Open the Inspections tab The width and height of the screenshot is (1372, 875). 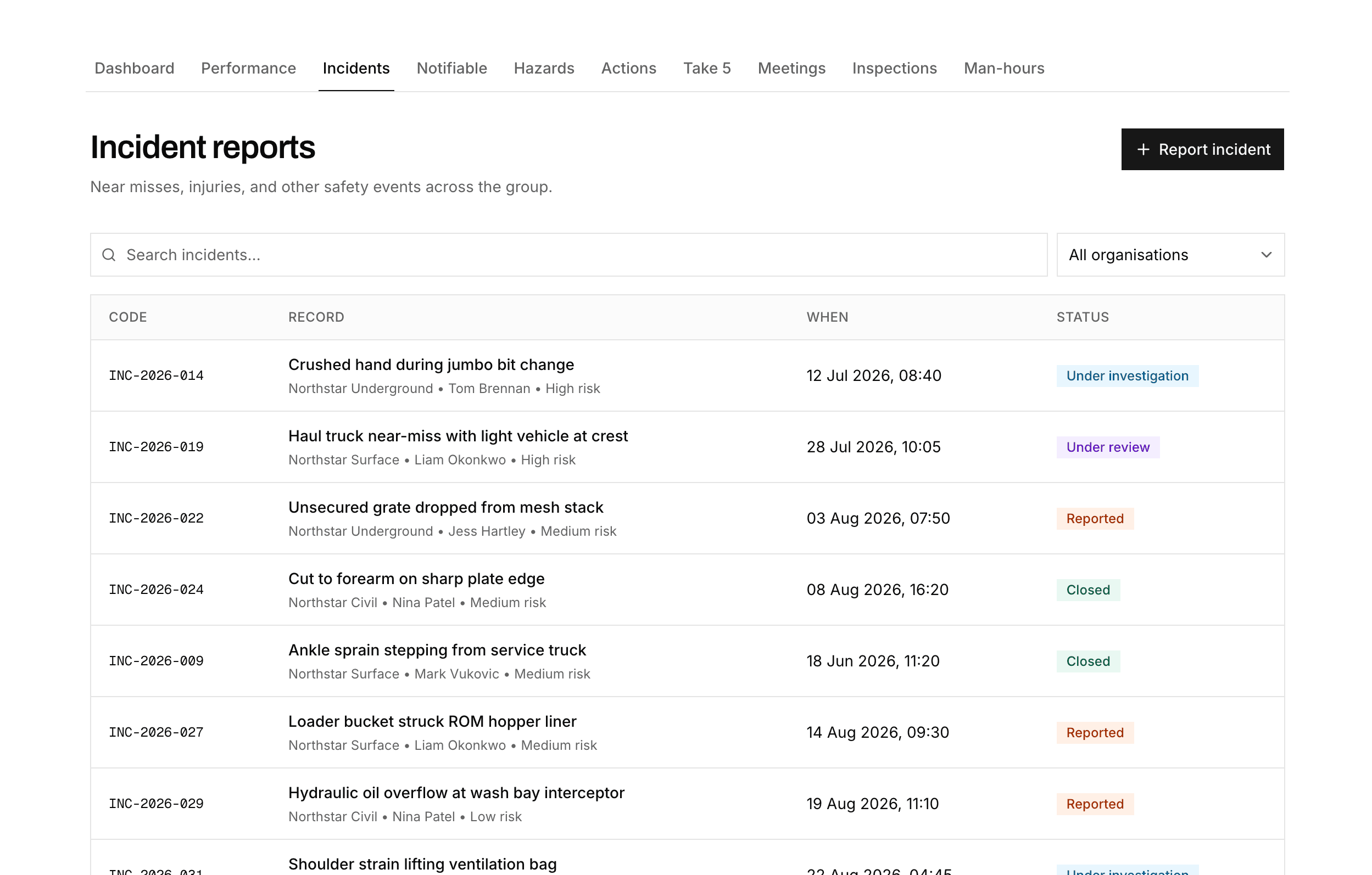click(x=895, y=68)
